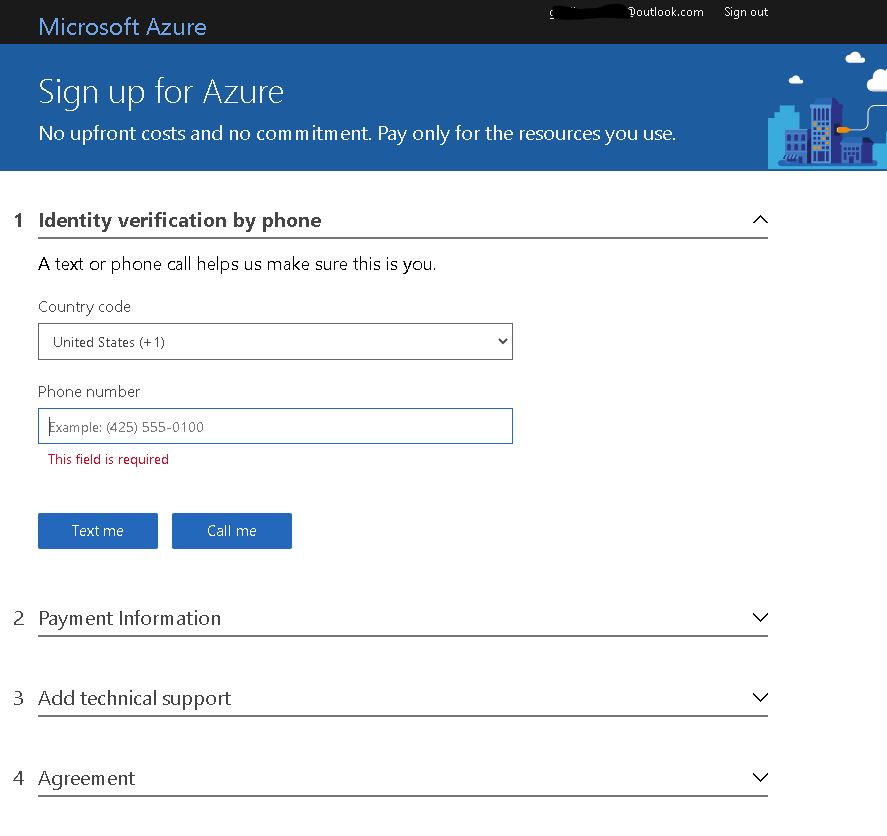The width and height of the screenshot is (887, 836).
Task: Expand the Add technical support chevron
Action: tap(759, 697)
